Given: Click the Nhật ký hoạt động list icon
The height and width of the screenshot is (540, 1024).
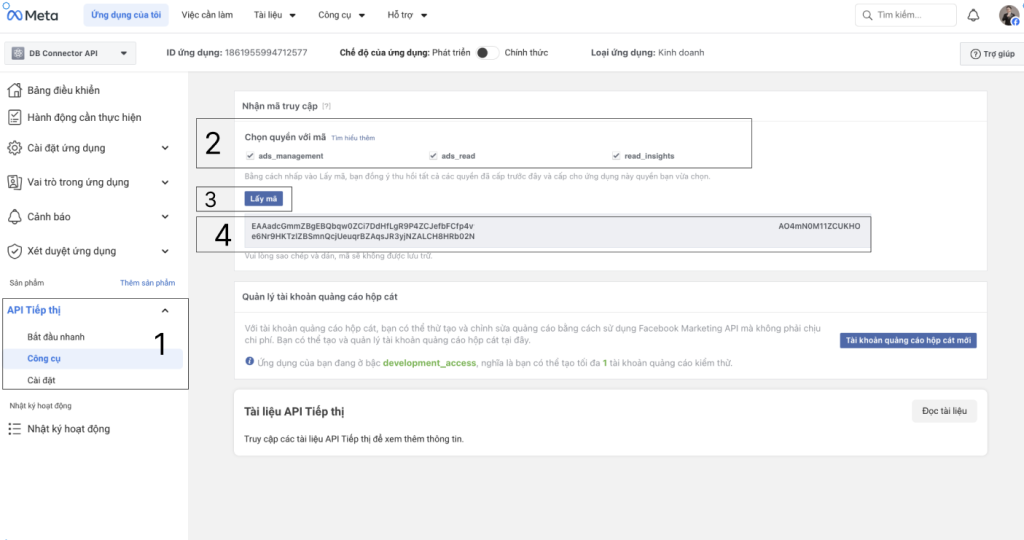Looking at the screenshot, I should pyautogui.click(x=15, y=429).
